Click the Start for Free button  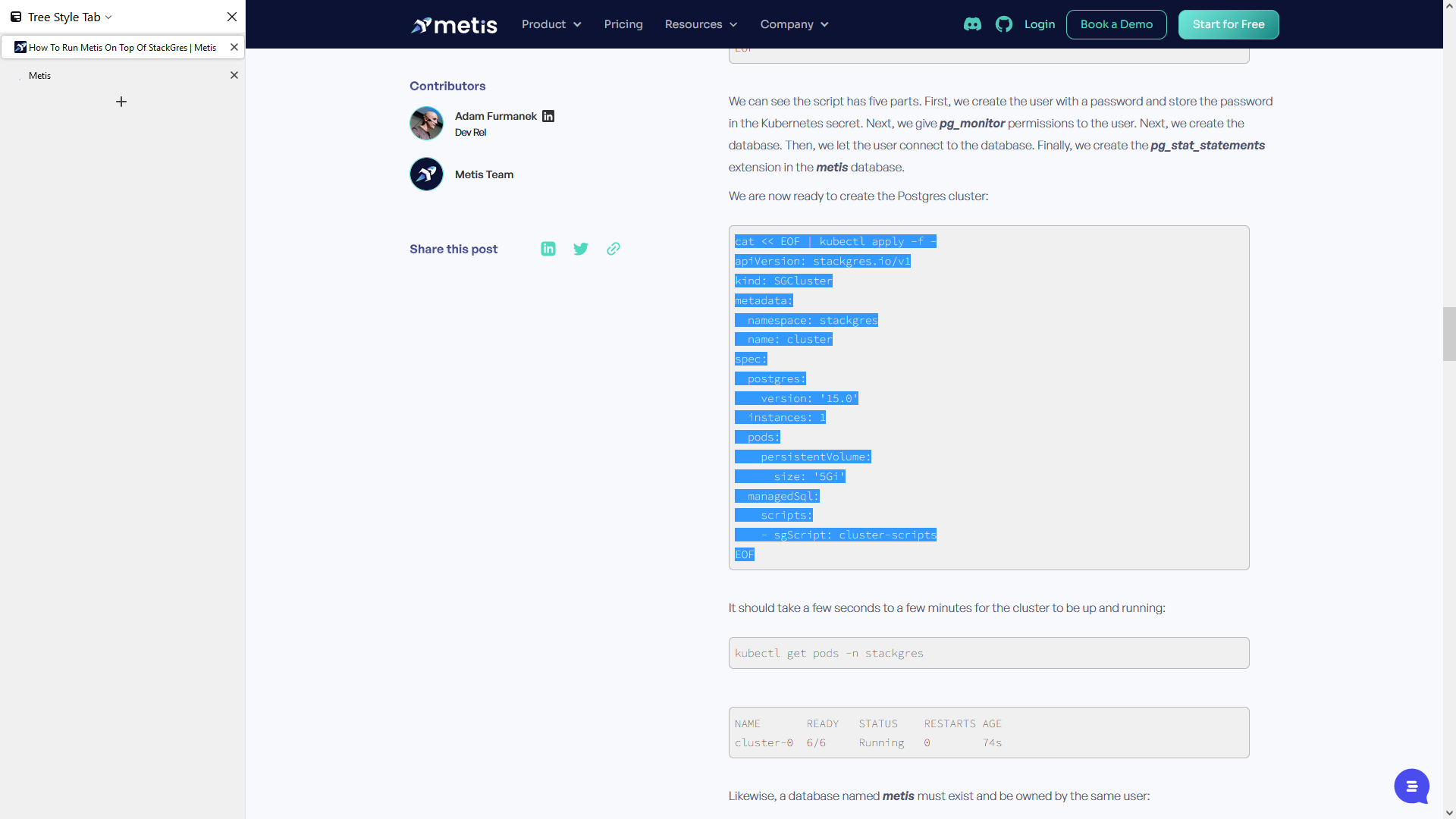[1228, 24]
